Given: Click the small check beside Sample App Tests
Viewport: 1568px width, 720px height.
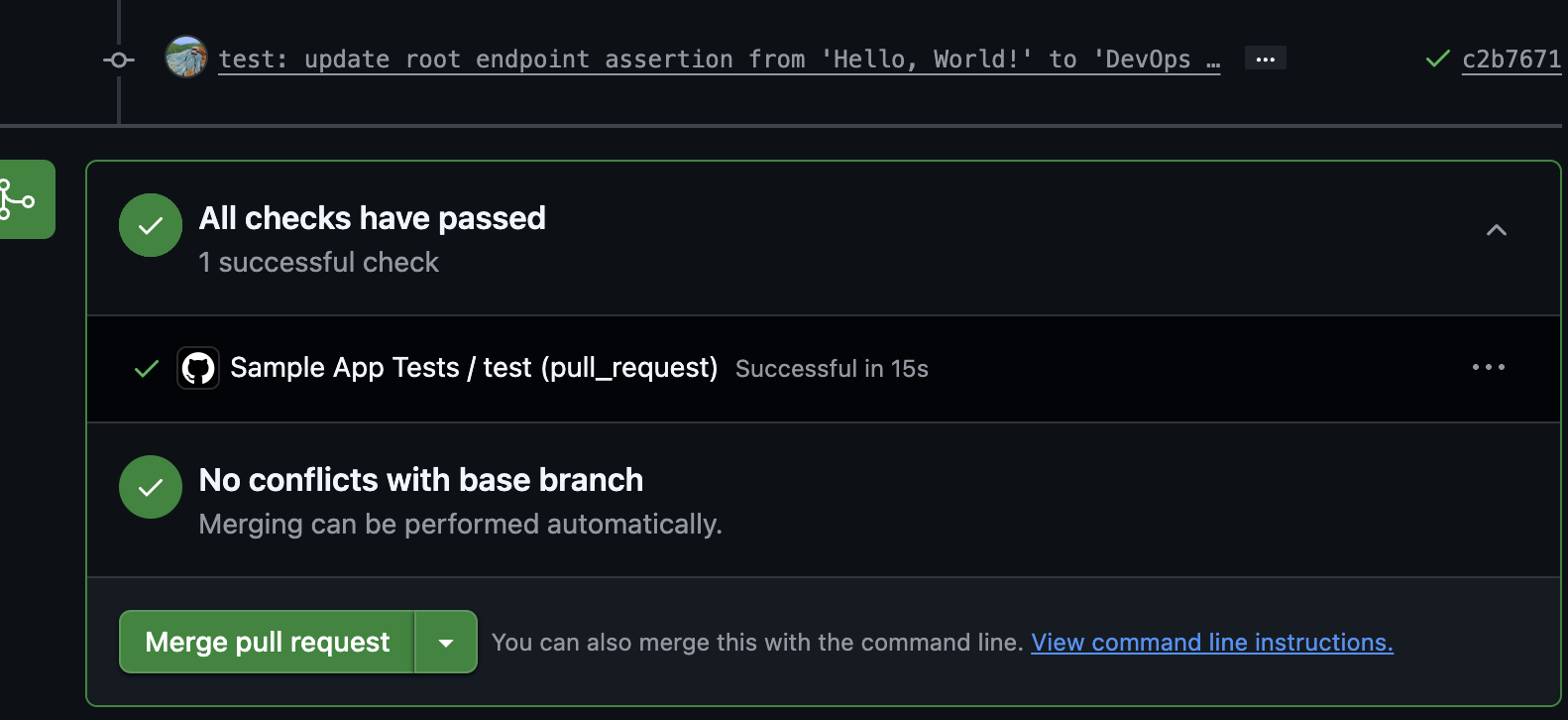Looking at the screenshot, I should point(147,369).
